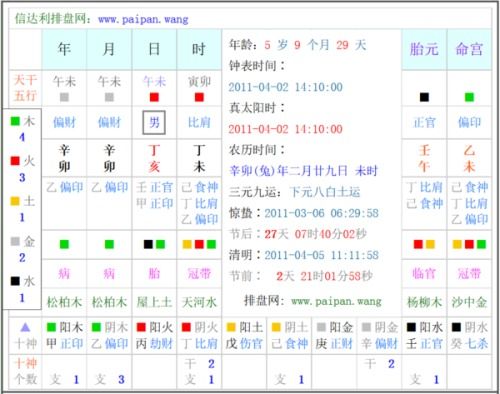Click the black 水 swatch in the legend

(x=15, y=281)
